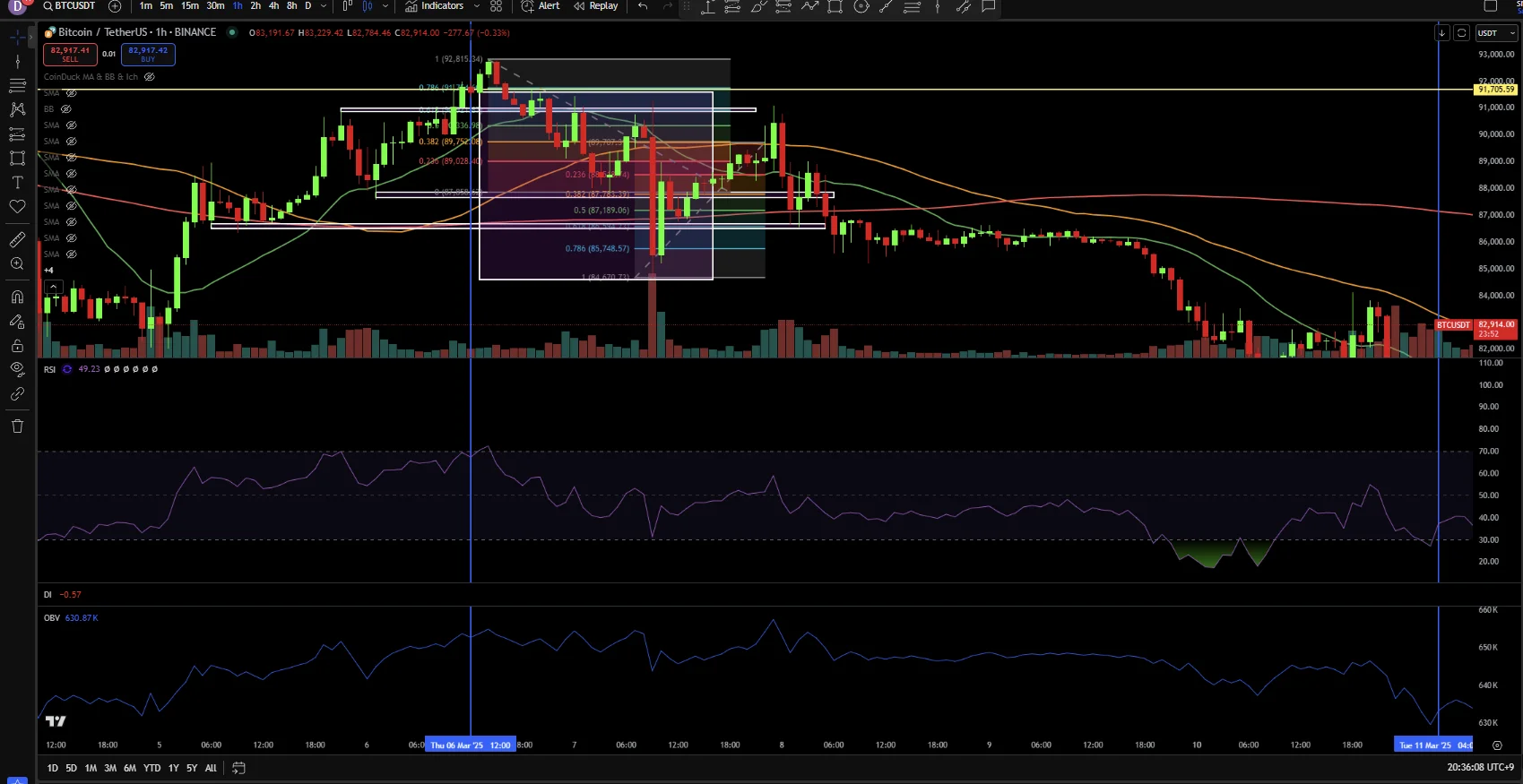Collapse the indicator legend with chevron
Viewport: 1523px width, 784px height.
coord(54,287)
